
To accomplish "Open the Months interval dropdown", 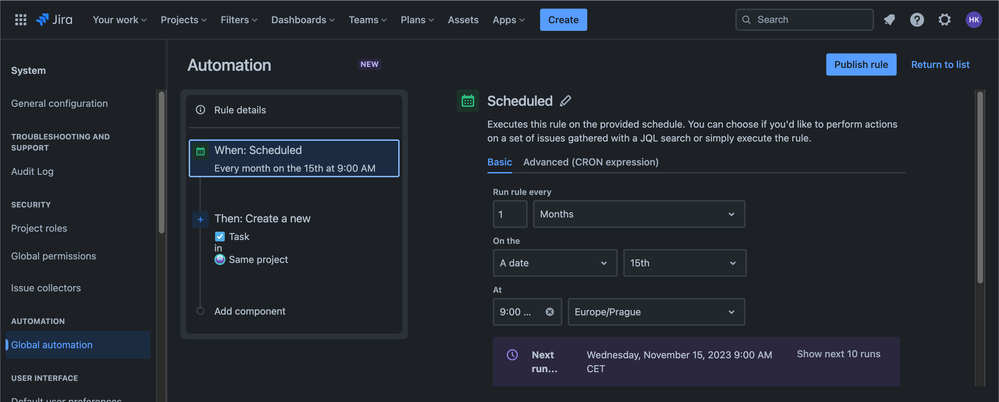I will [x=639, y=214].
